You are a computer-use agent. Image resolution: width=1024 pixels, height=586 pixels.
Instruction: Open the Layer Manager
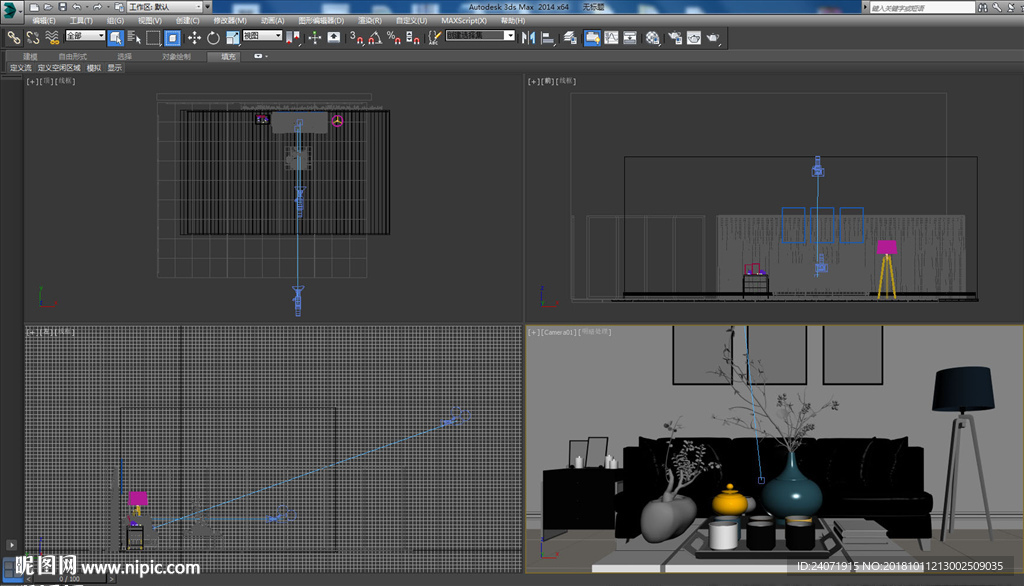point(570,38)
